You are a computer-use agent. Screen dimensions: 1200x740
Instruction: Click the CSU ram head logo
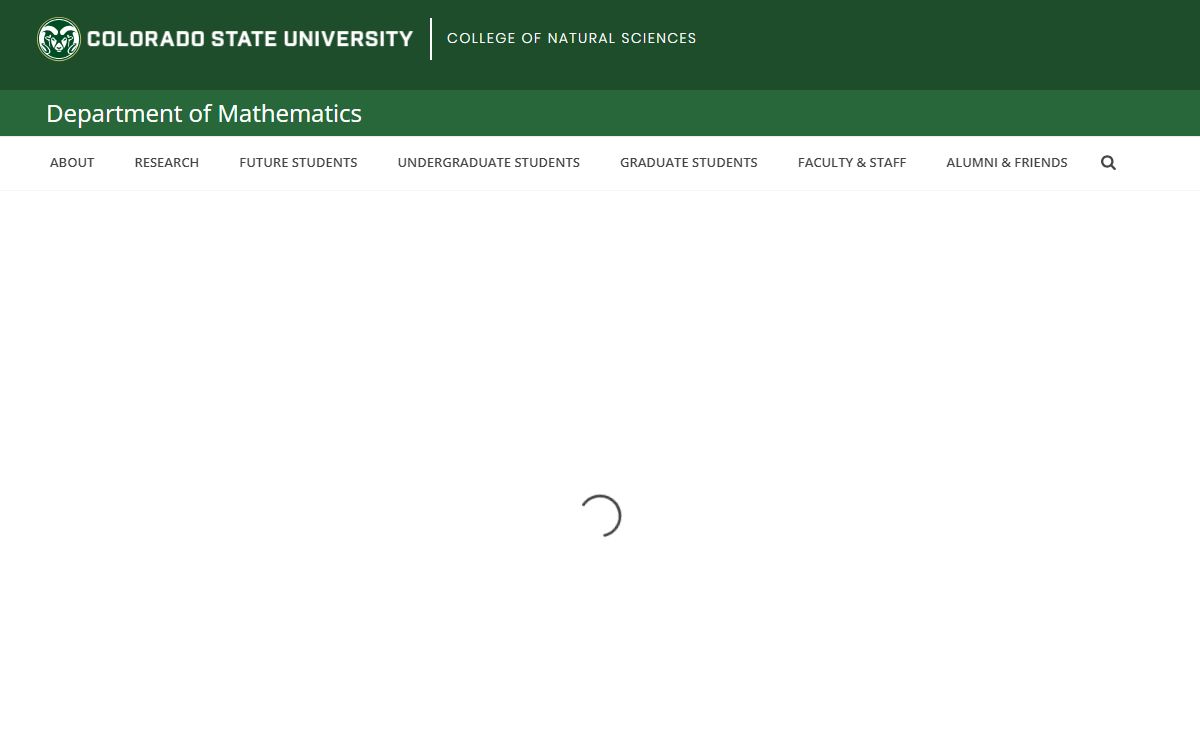point(59,39)
